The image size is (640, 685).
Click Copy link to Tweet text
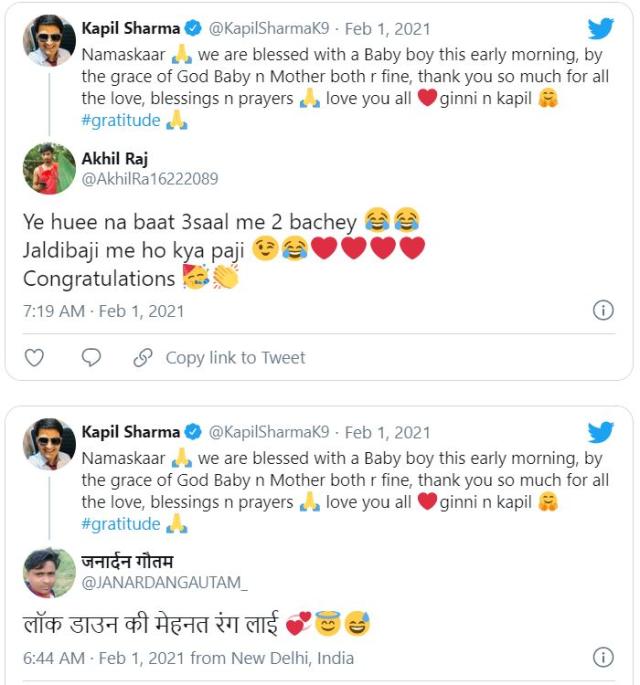coord(235,357)
